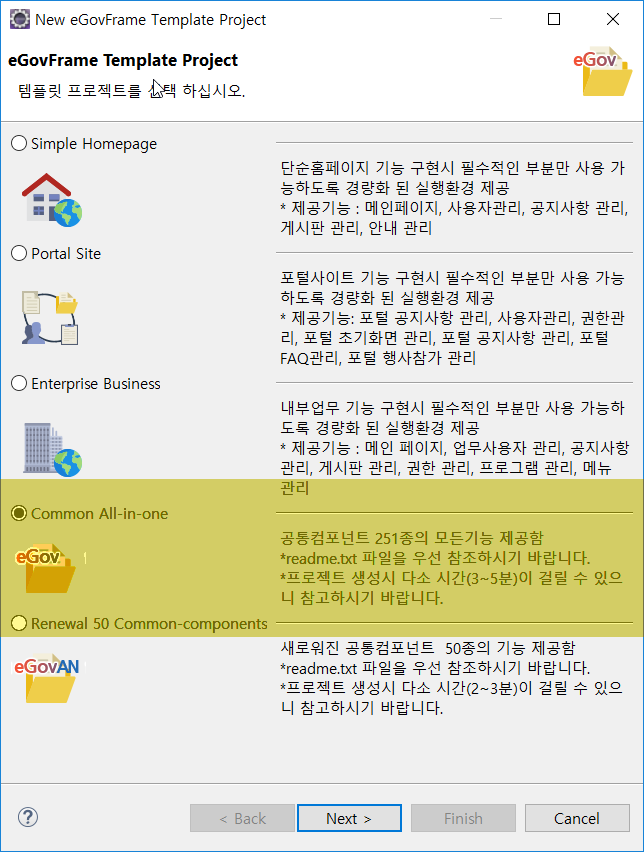Click the Eclipse icon in the title bar
The height and width of the screenshot is (852, 644).
(x=20, y=19)
